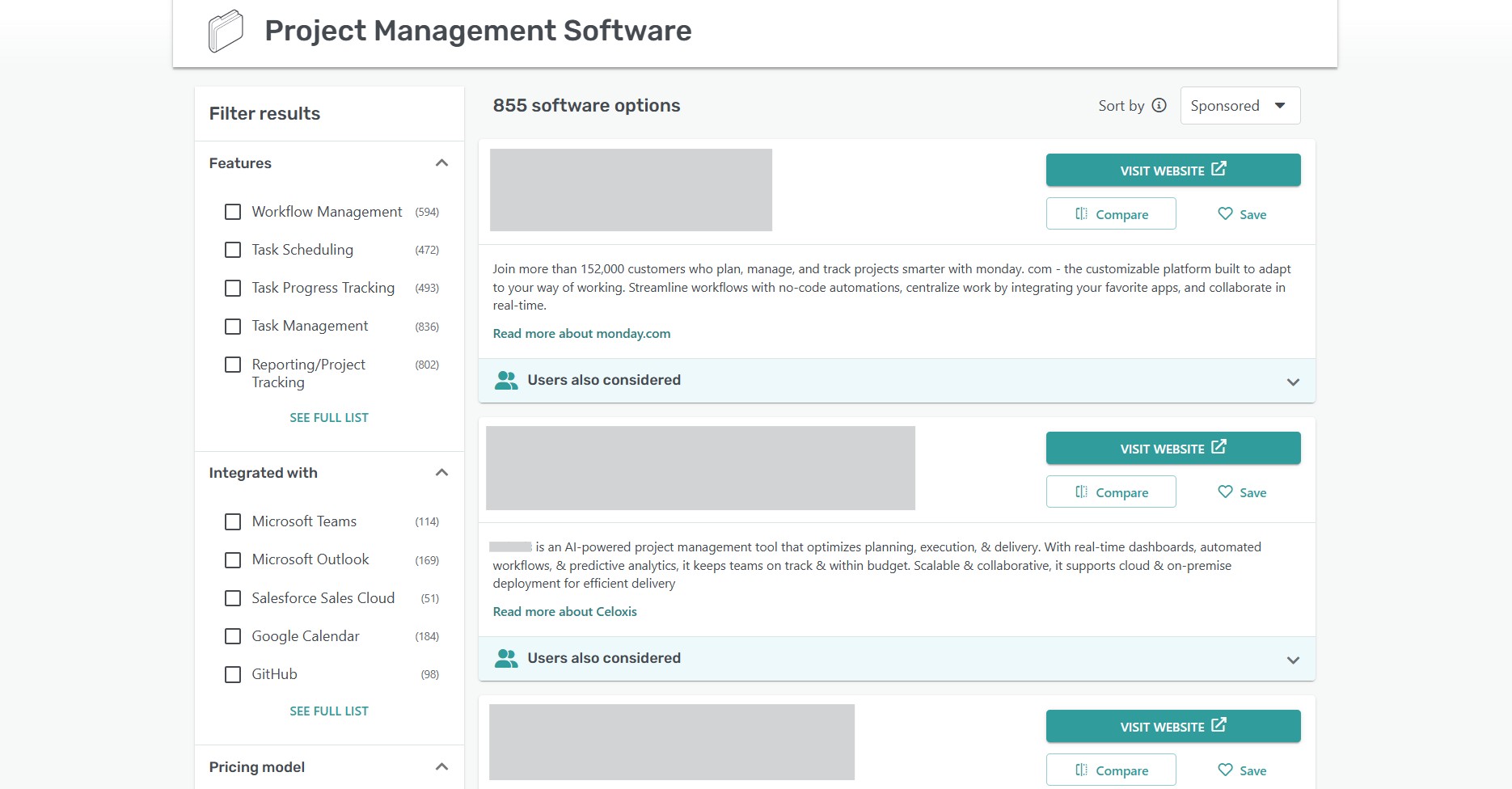Open Read more about Celoxis link

click(564, 612)
